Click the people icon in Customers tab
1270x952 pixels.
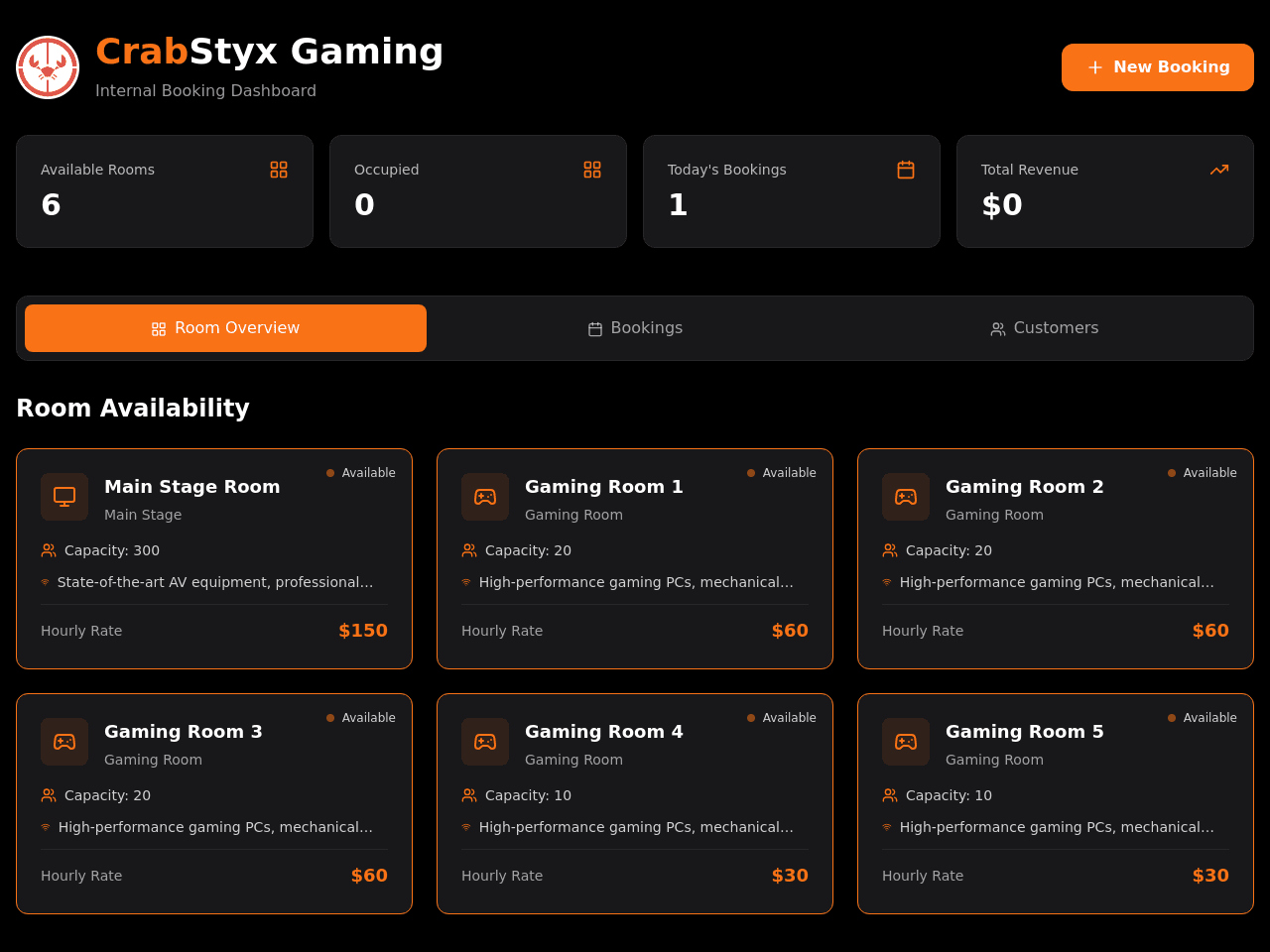pos(998,329)
